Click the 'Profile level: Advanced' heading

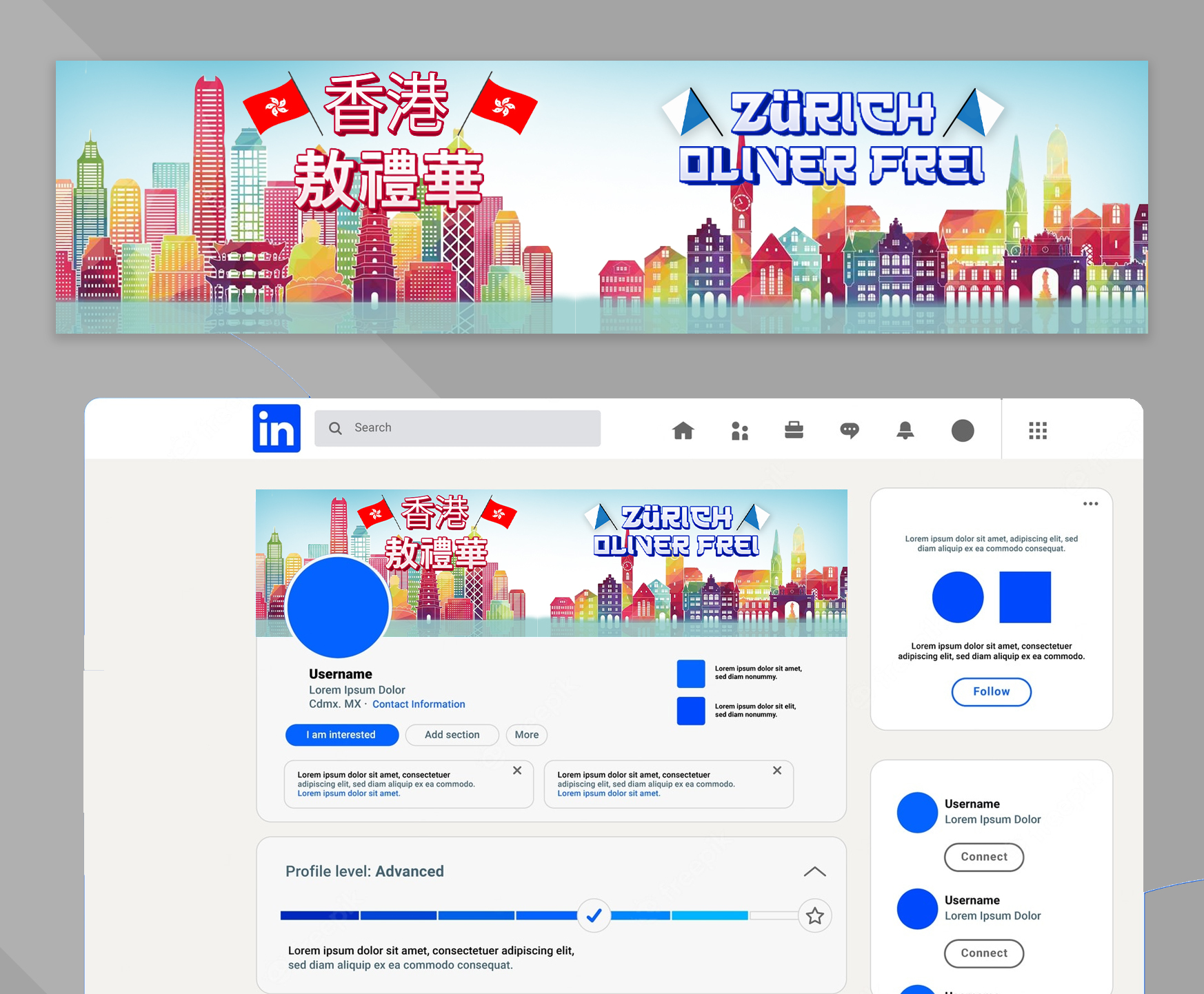(365, 871)
